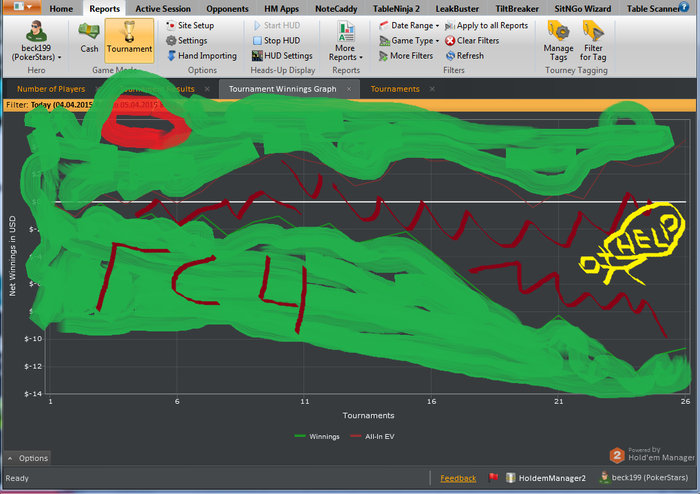Select the Cash game mode icon
The height and width of the screenshot is (494, 700).
(89, 37)
